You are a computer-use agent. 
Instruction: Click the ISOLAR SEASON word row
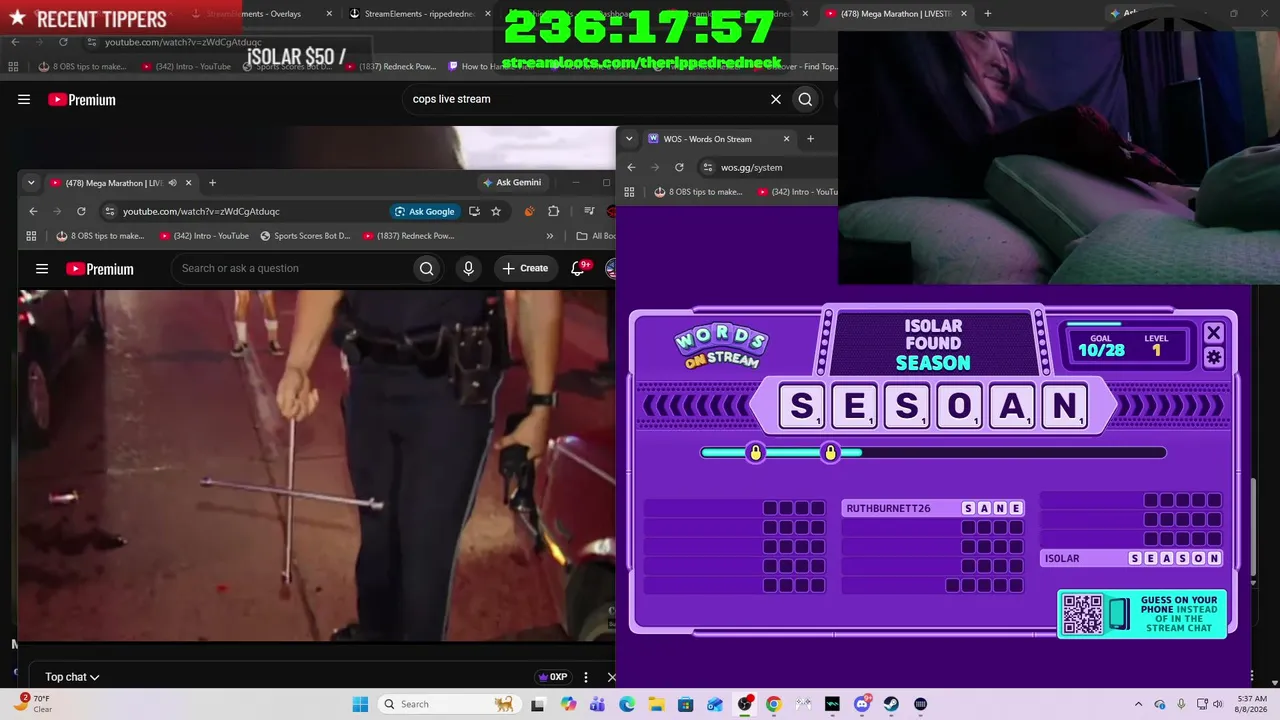[x=1131, y=558]
